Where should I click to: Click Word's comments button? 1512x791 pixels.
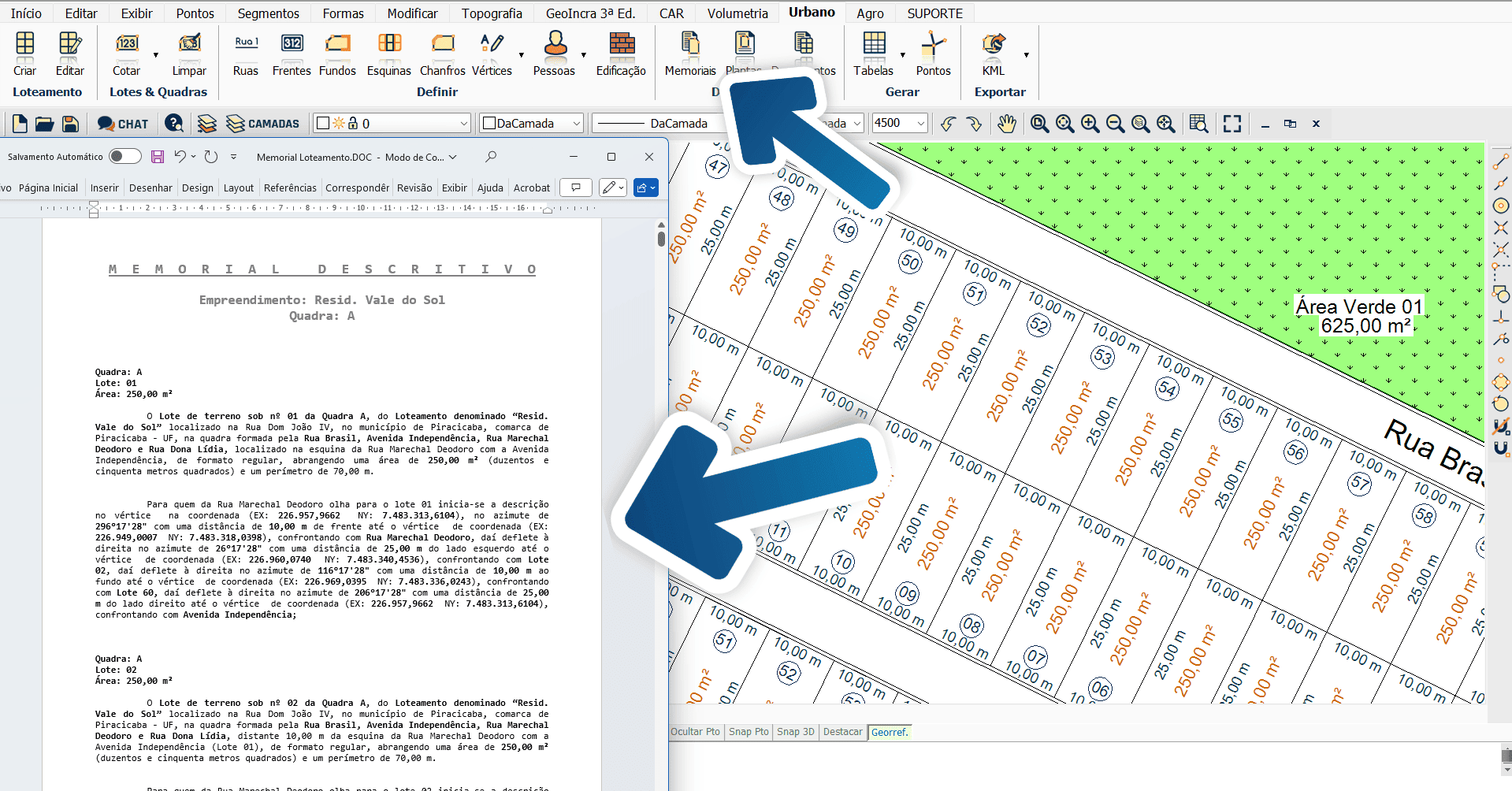(x=576, y=188)
